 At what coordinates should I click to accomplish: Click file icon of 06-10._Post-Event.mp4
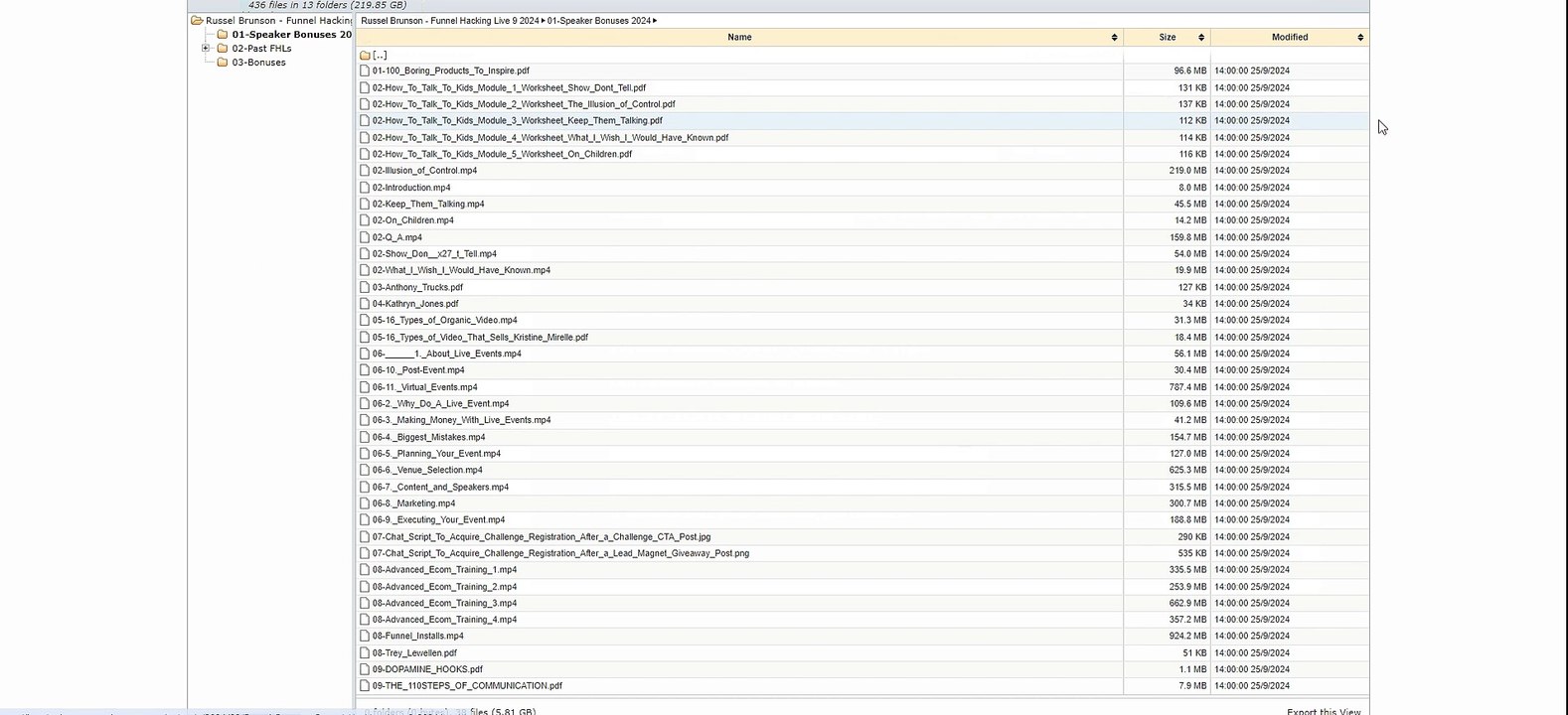[365, 369]
